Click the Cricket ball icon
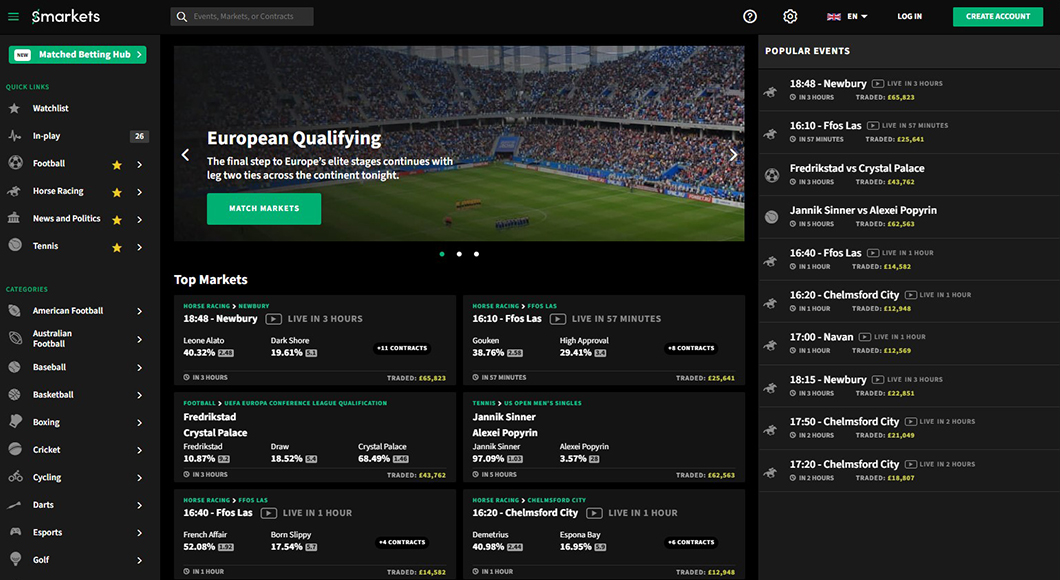1060x580 pixels. tap(15, 449)
